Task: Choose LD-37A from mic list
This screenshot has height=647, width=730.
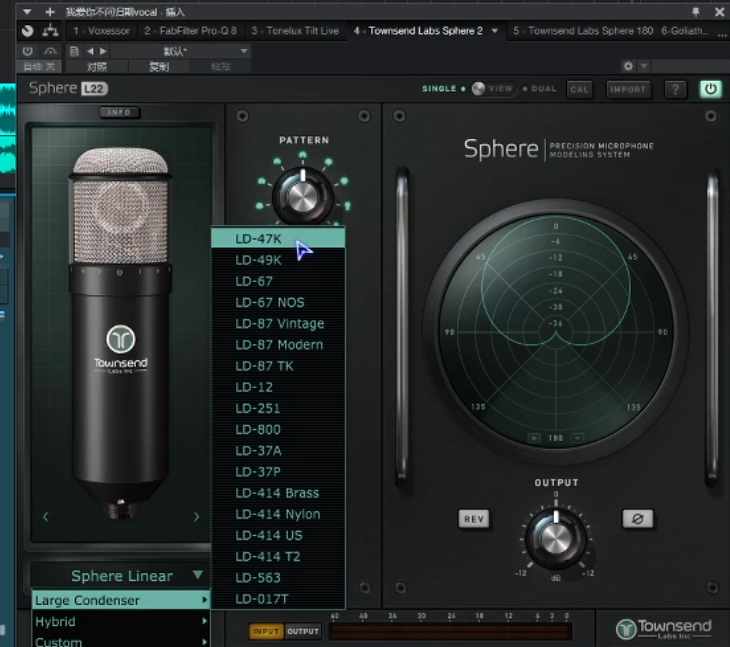Action: pyautogui.click(x=278, y=451)
